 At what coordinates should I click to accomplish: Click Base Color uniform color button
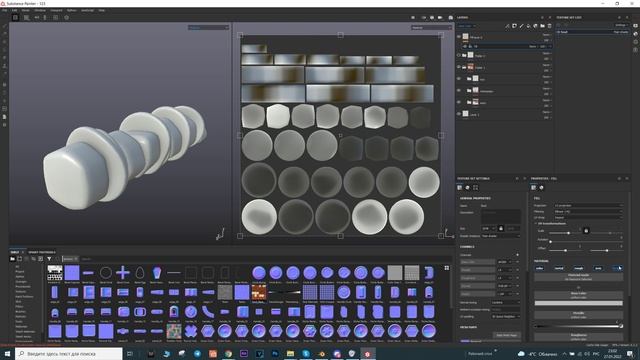point(578,294)
